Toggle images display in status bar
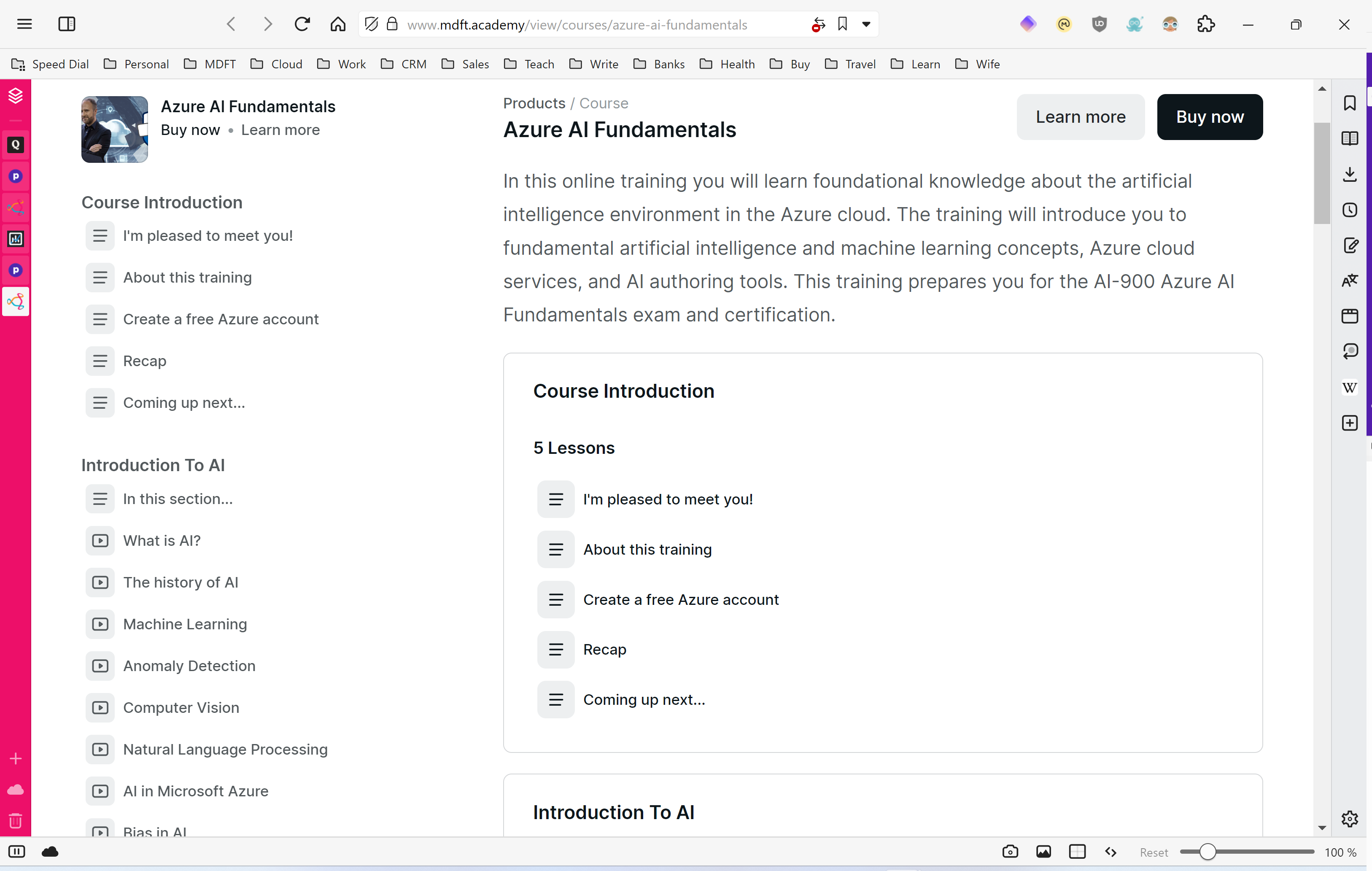The height and width of the screenshot is (871, 1372). (x=1043, y=852)
